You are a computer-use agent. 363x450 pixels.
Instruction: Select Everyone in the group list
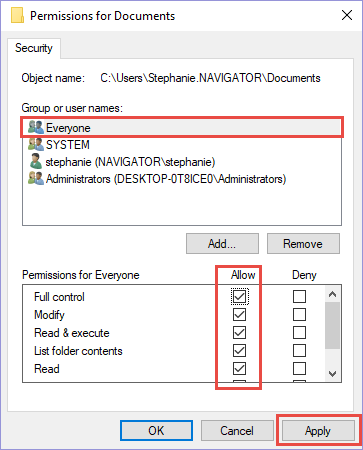[182, 127]
